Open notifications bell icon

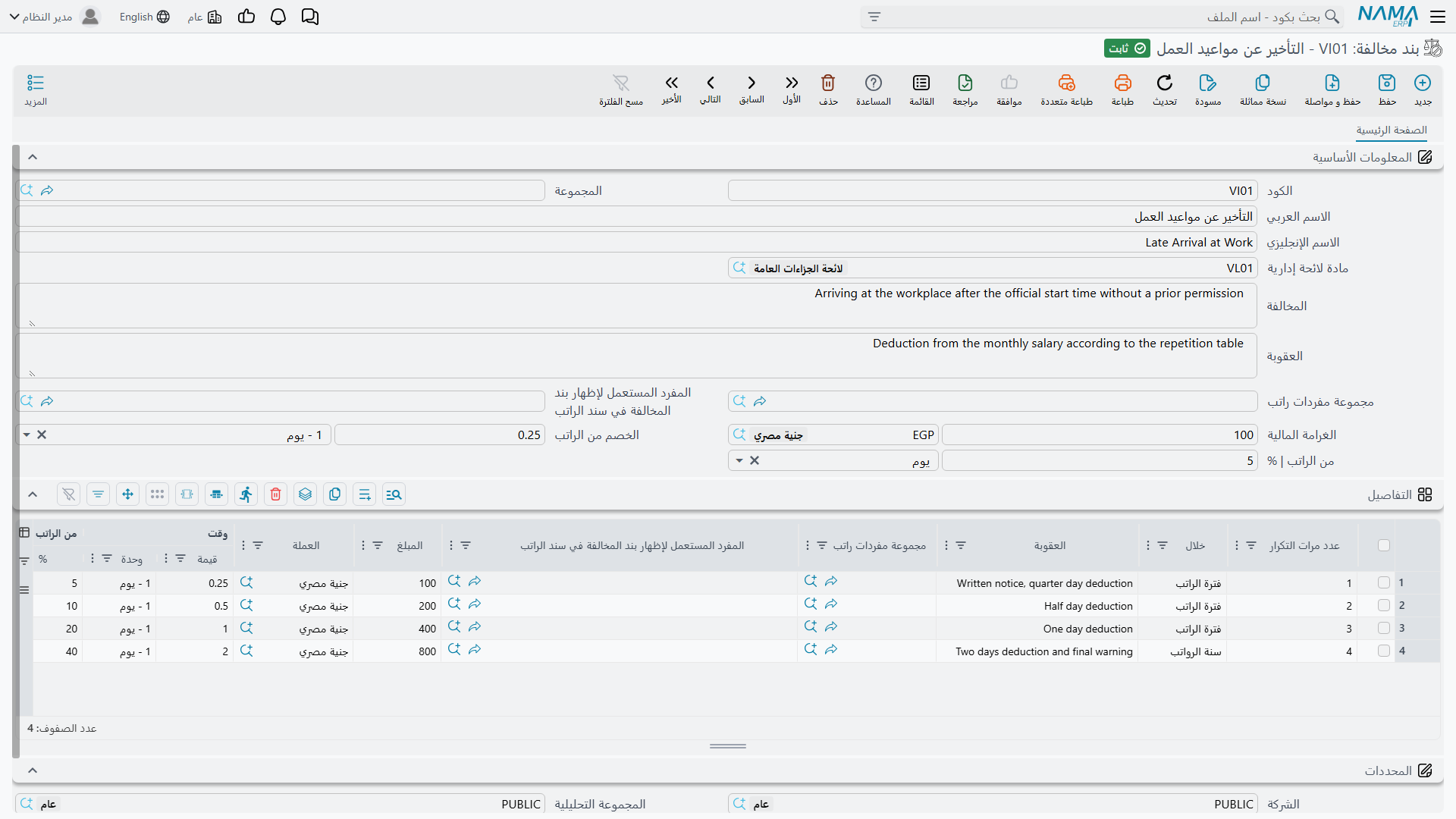pyautogui.click(x=278, y=17)
